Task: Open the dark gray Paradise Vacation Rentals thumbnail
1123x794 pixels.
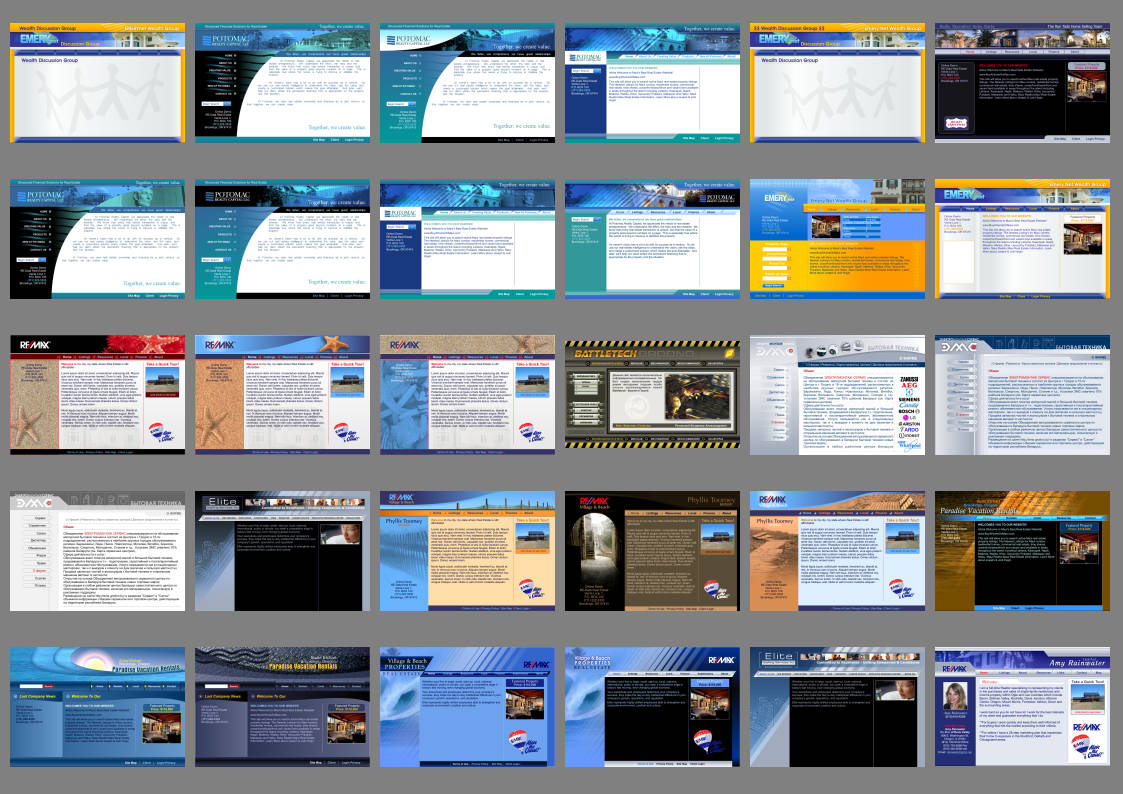Action: pos(282,707)
